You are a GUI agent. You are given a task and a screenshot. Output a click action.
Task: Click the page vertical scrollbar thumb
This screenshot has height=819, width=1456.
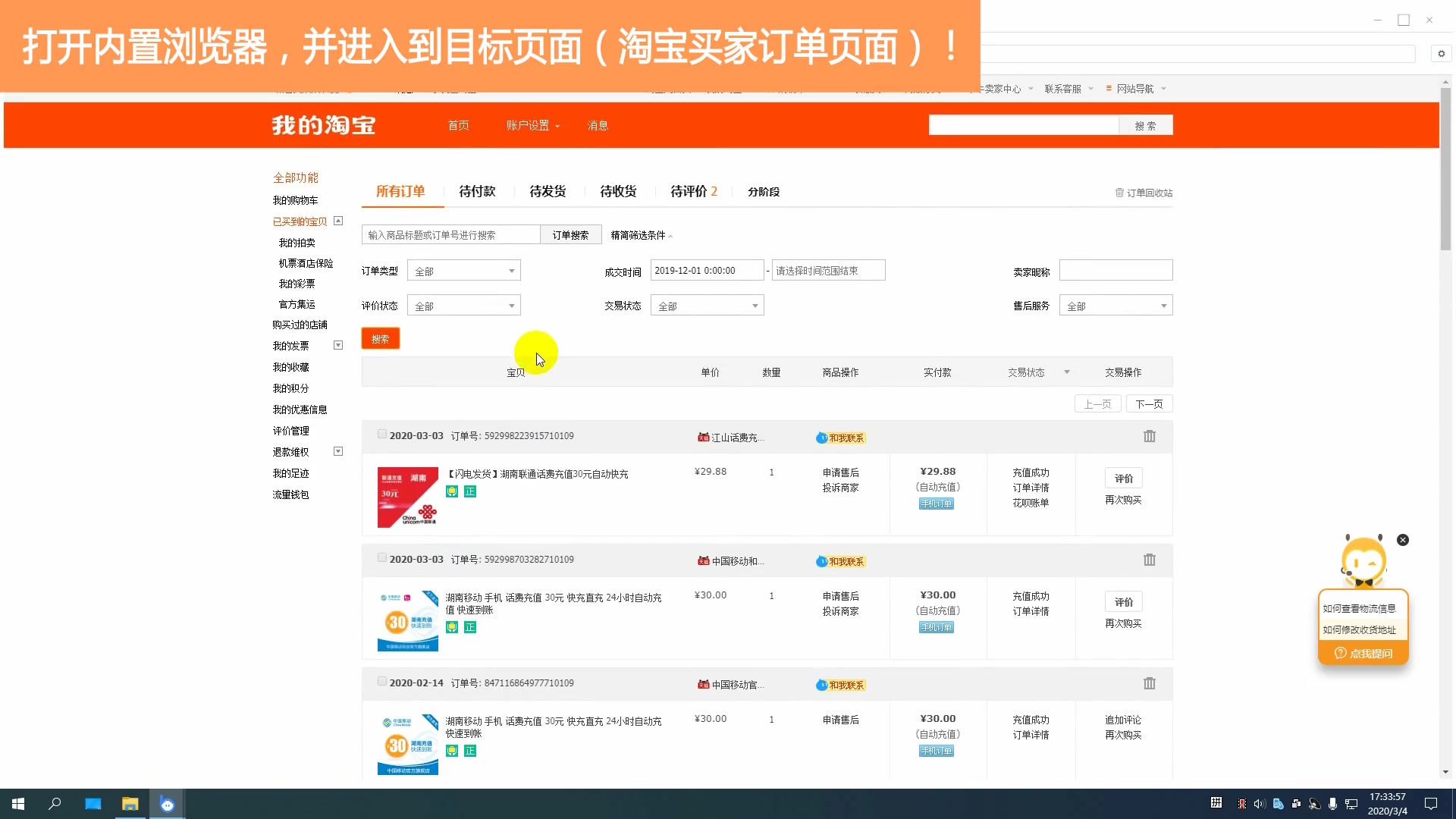[x=1445, y=168]
